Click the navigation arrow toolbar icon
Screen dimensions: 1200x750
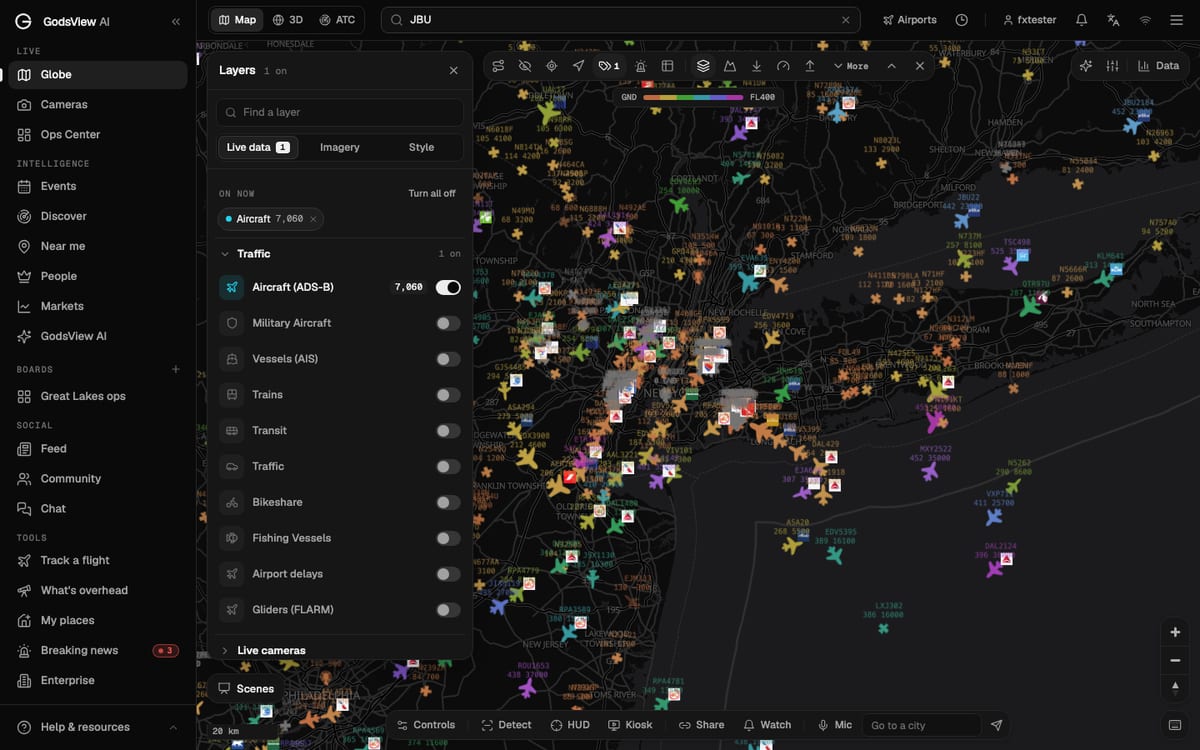(578, 66)
